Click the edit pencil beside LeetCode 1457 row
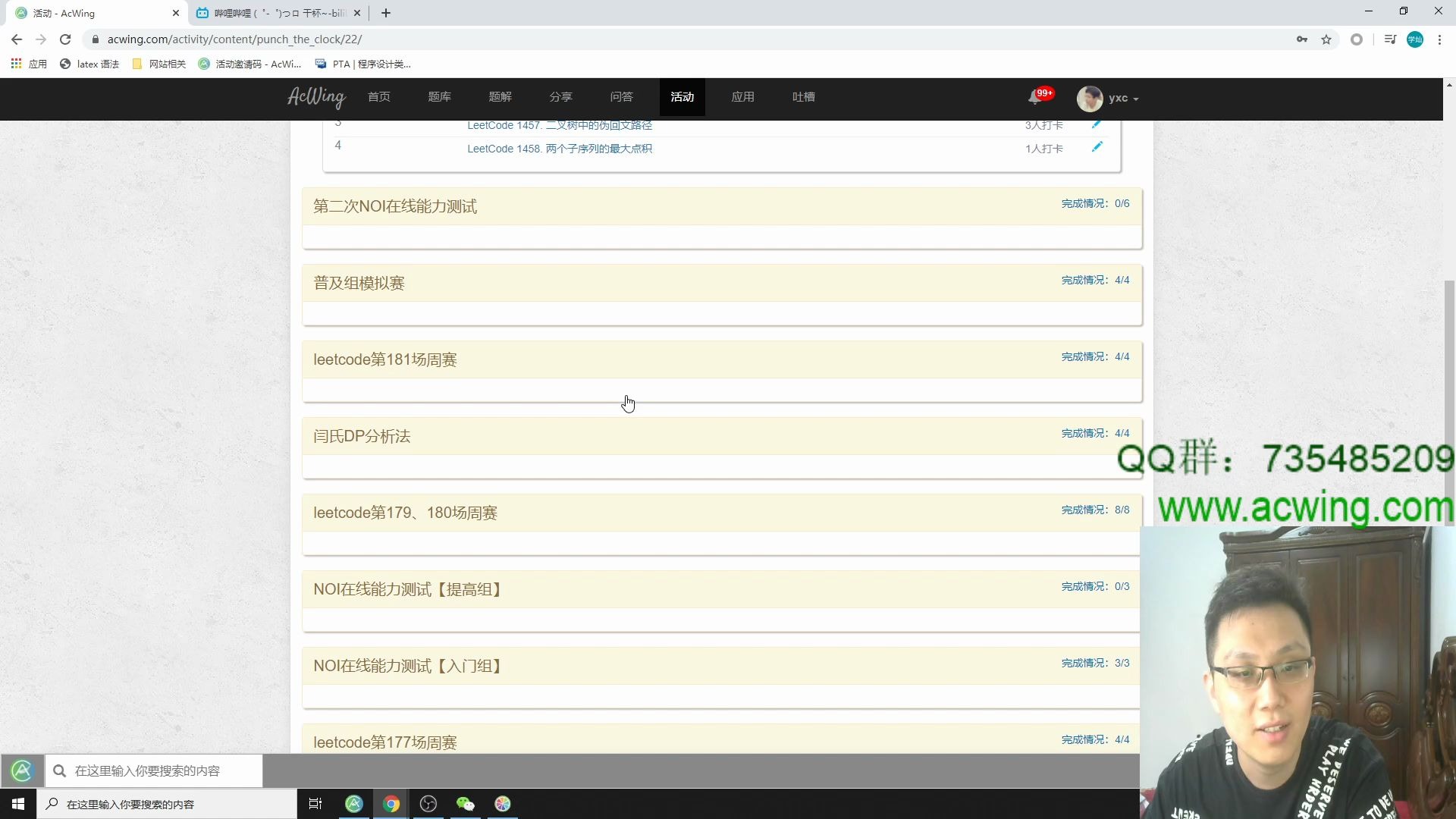 tap(1097, 124)
